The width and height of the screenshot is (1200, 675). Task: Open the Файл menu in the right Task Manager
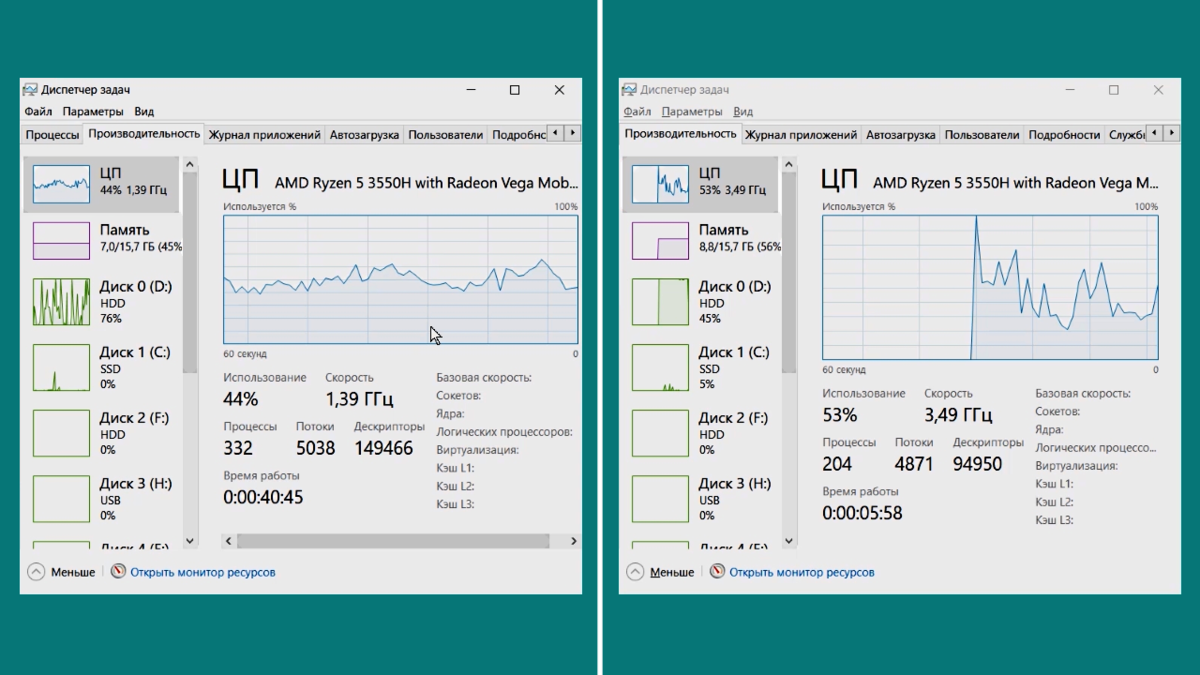pyautogui.click(x=637, y=112)
